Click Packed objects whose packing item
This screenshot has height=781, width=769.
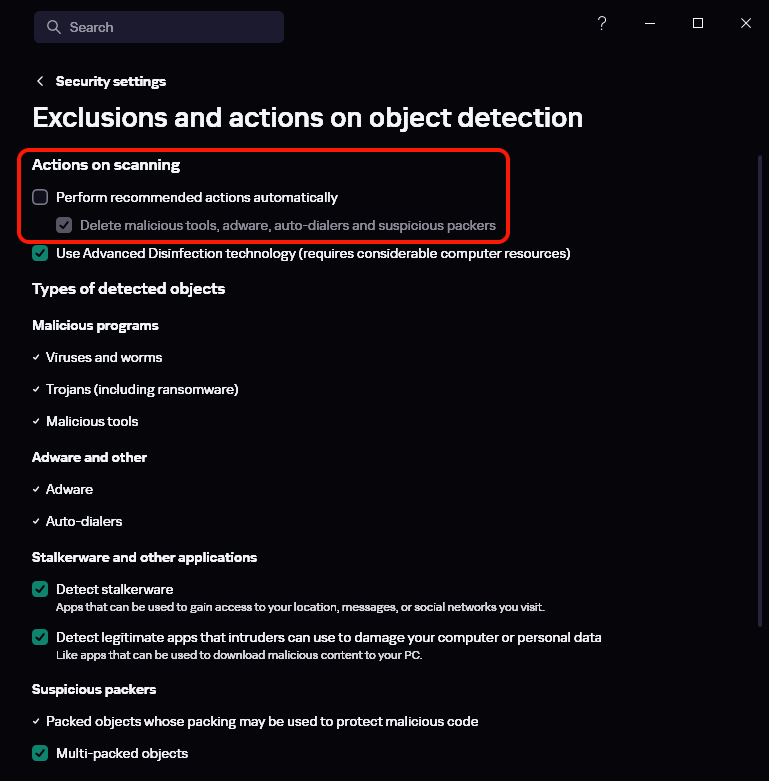pos(262,721)
